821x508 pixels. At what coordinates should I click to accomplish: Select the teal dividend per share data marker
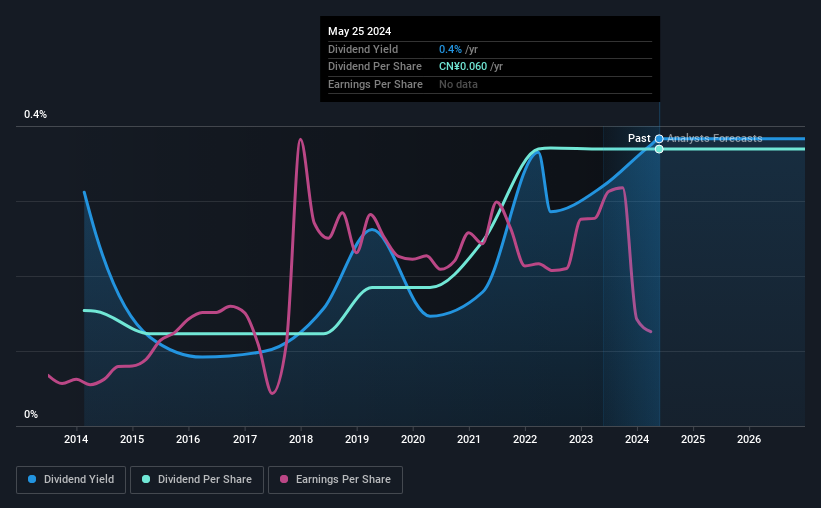(x=659, y=149)
